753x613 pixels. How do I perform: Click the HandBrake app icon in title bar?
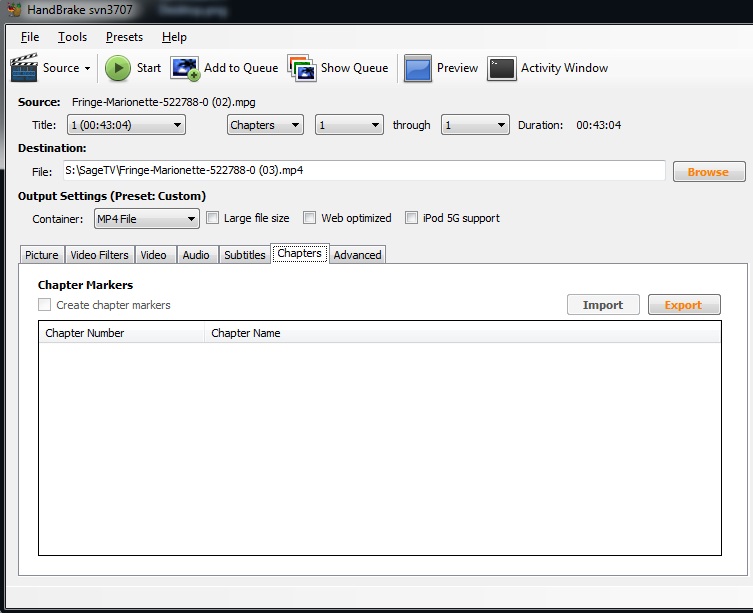(14, 10)
